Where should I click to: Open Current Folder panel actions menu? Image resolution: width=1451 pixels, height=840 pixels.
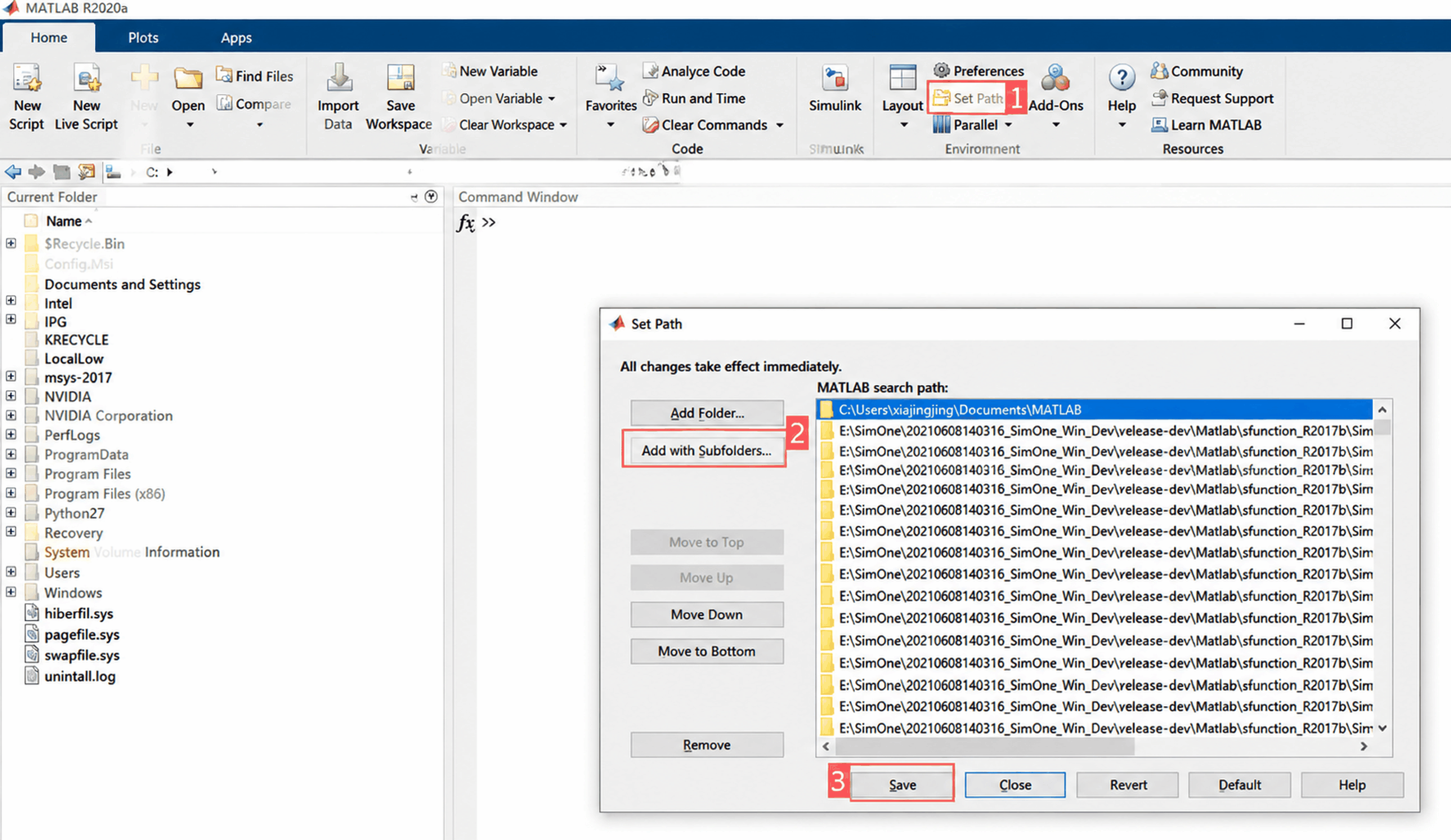[x=430, y=197]
